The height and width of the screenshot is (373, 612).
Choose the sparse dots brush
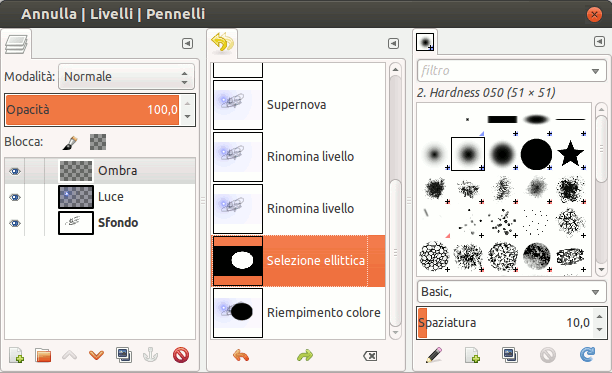point(536,222)
